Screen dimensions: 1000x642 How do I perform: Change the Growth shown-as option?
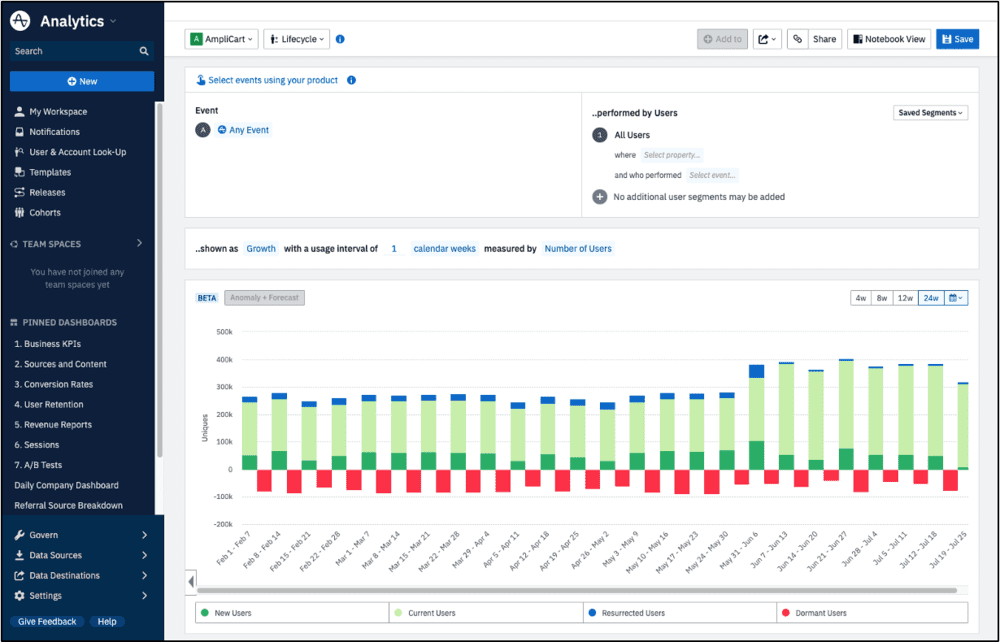click(x=261, y=249)
